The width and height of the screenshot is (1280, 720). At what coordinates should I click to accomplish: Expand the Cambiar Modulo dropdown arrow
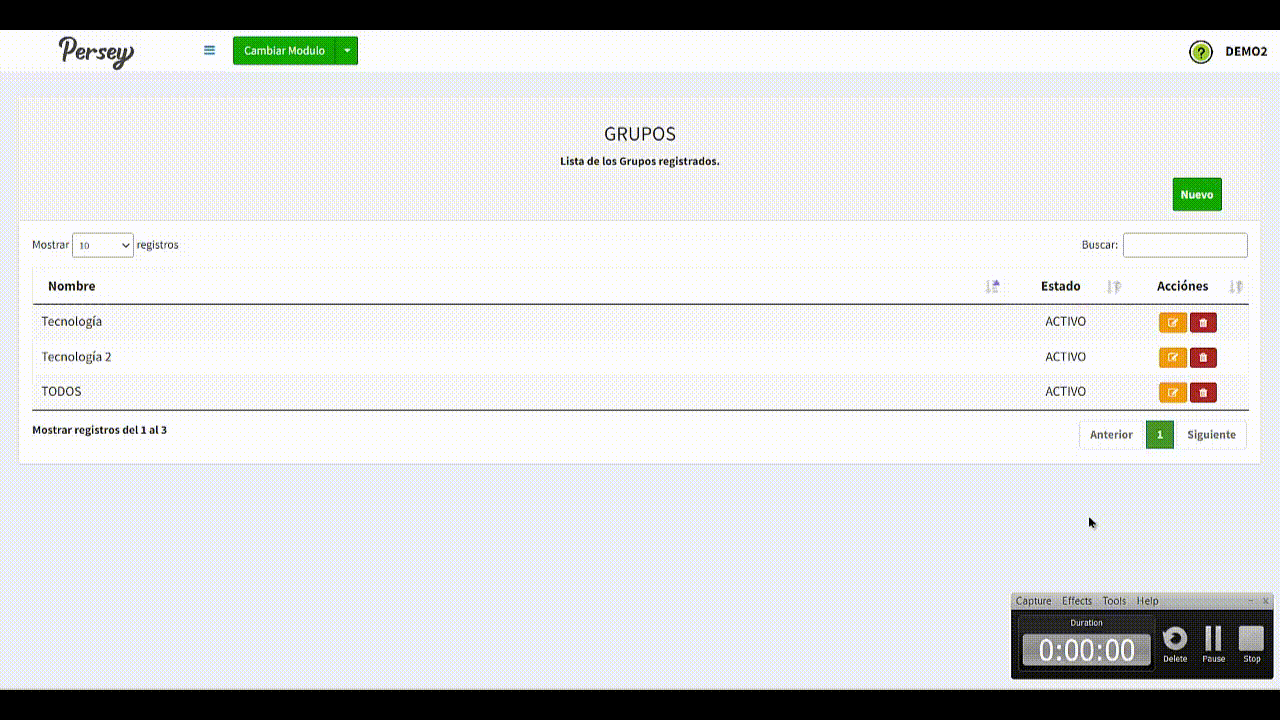coord(347,51)
